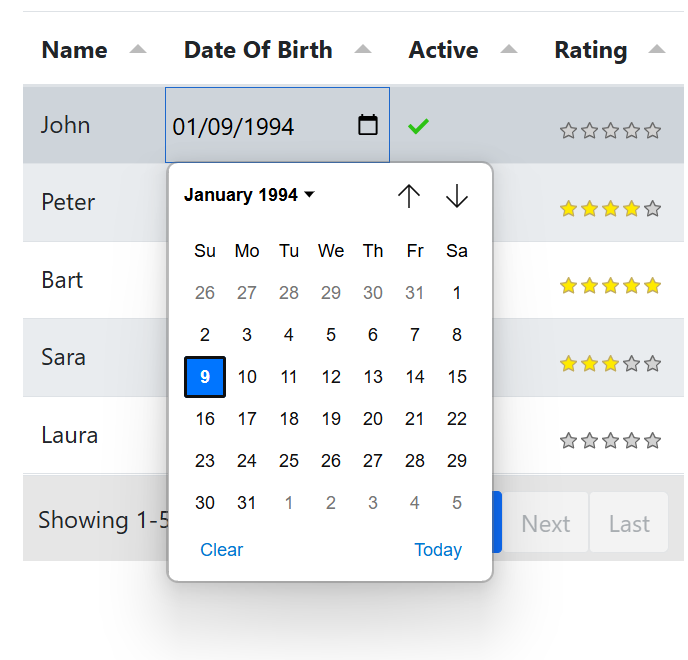
Task: Sort by Name column arrow
Action: tap(138, 50)
